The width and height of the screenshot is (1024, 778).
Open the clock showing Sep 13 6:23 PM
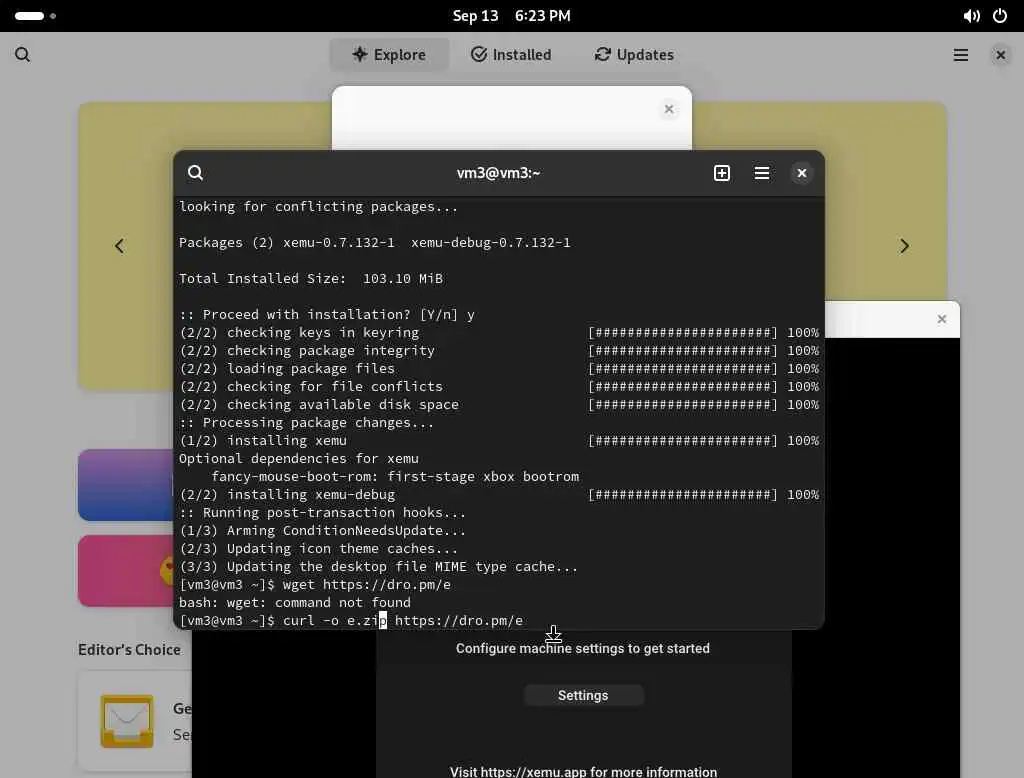[511, 16]
